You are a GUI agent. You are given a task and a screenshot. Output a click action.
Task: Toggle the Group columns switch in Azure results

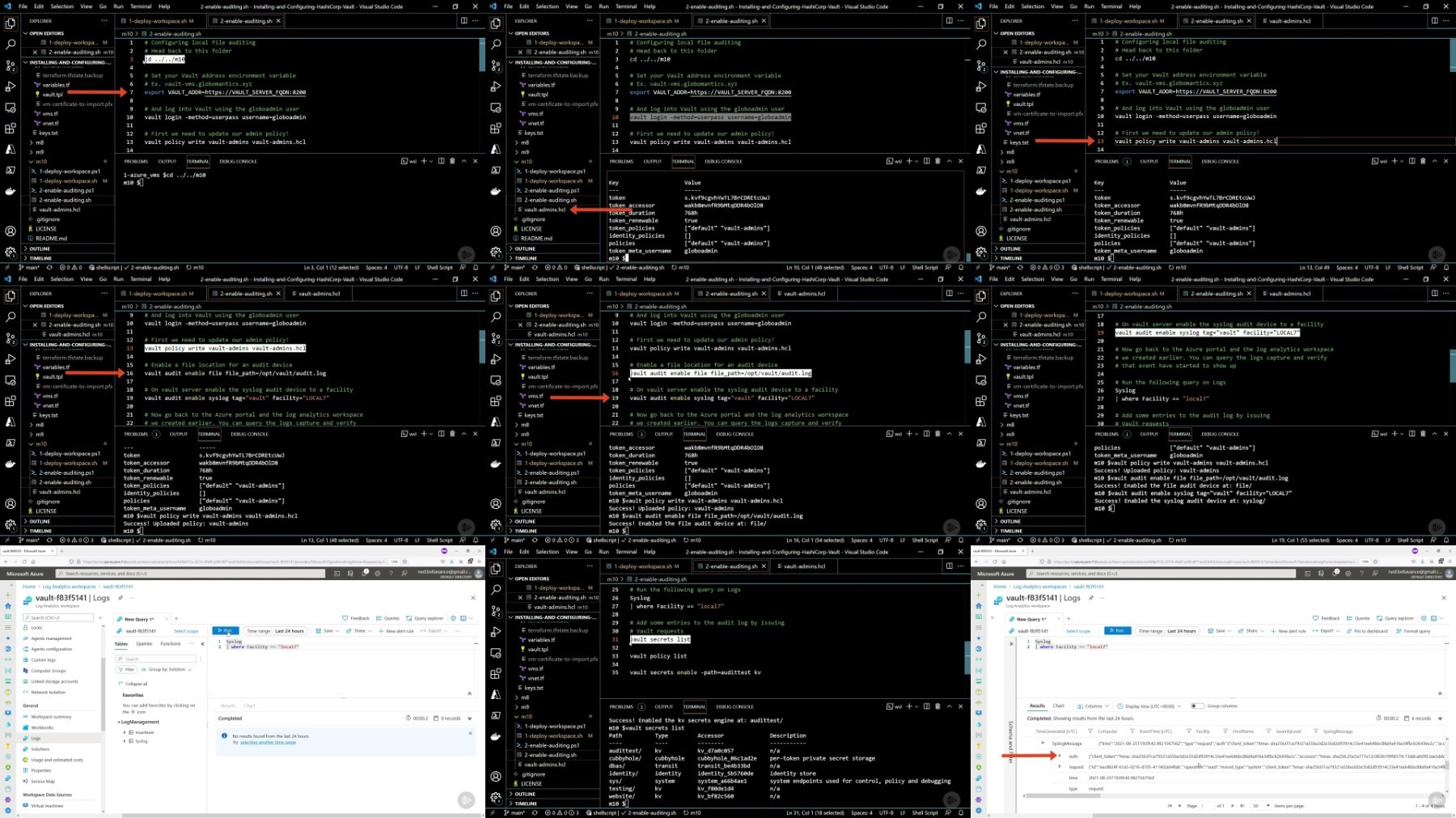coord(1197,706)
